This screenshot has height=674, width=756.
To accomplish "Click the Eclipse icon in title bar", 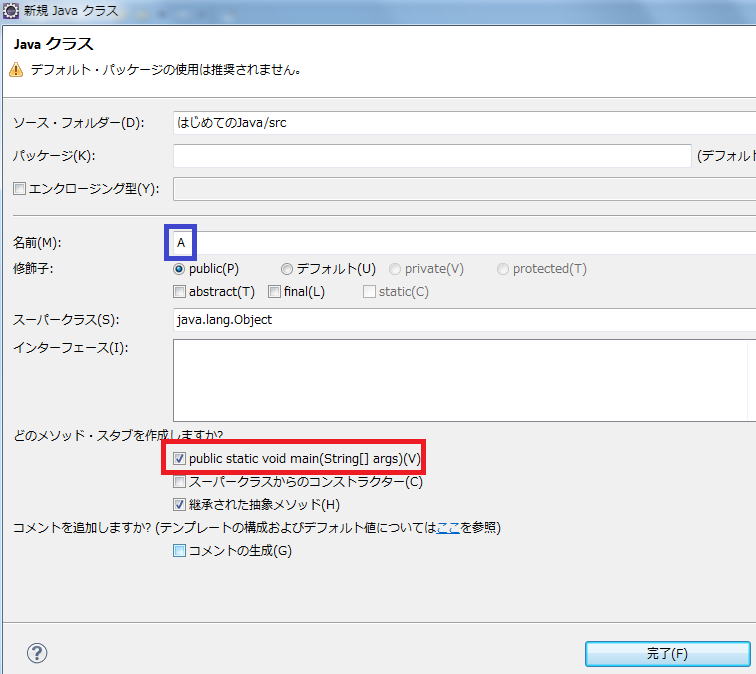I will pyautogui.click(x=10, y=10).
